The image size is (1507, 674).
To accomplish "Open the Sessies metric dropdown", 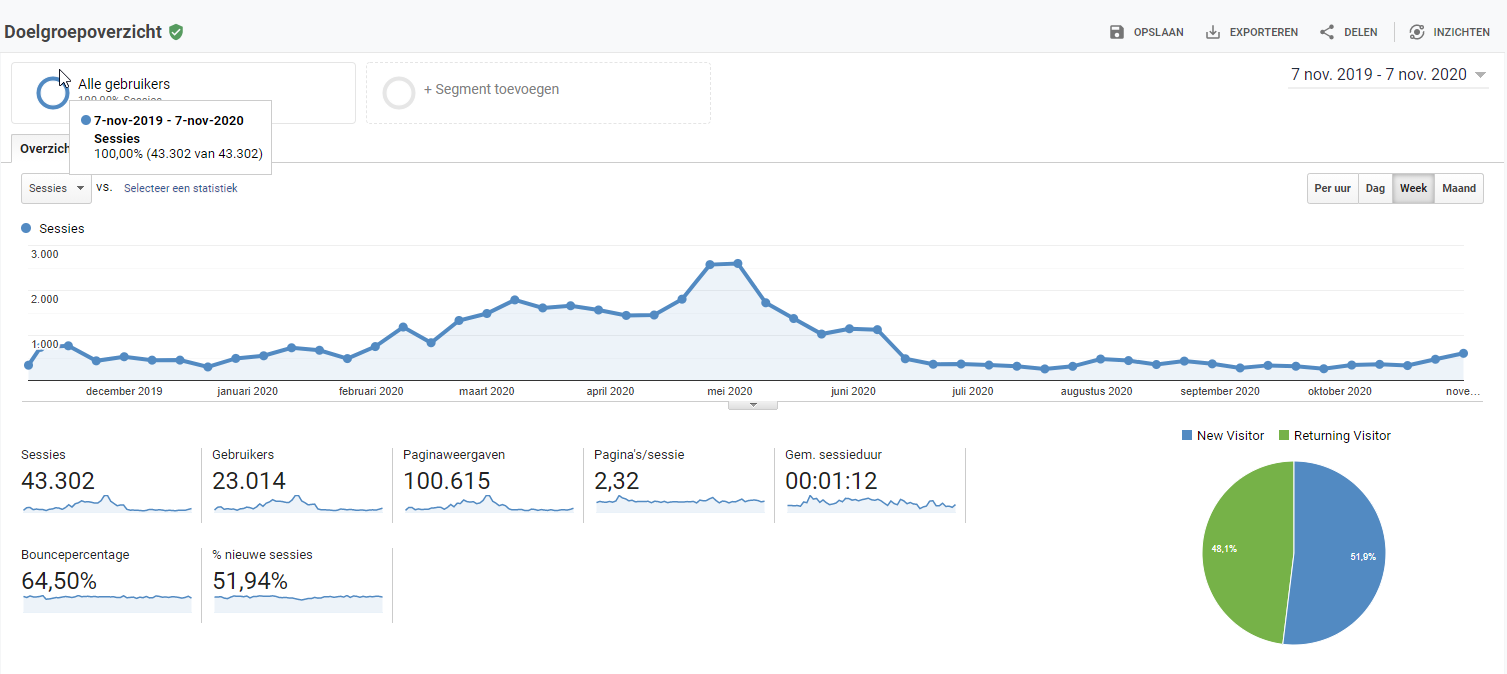I will [x=56, y=188].
